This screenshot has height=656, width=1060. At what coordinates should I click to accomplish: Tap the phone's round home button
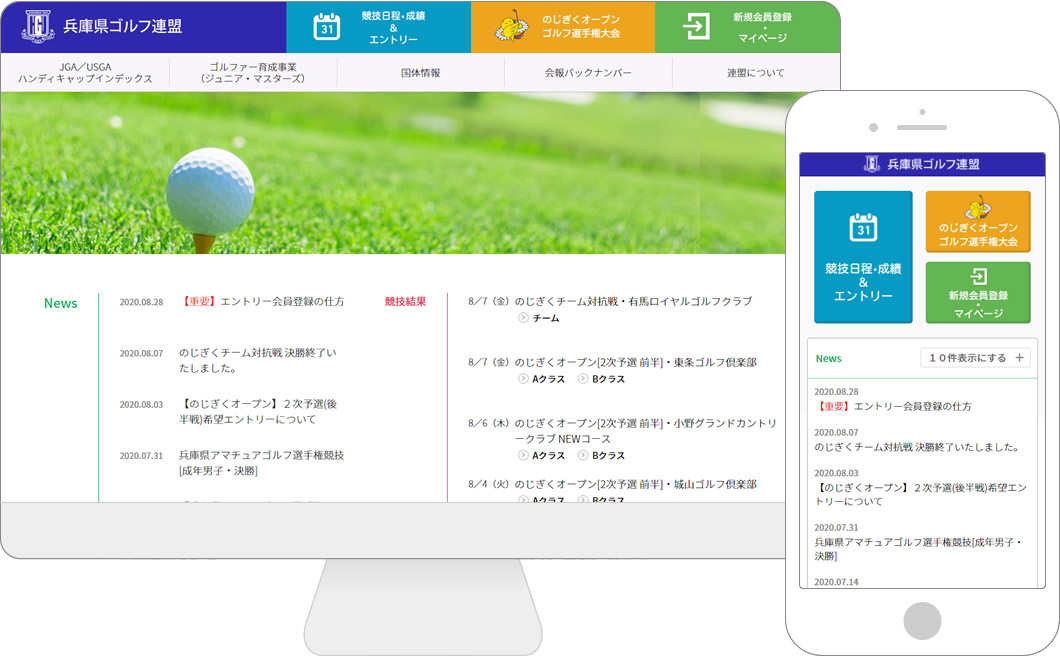pyautogui.click(x=922, y=620)
